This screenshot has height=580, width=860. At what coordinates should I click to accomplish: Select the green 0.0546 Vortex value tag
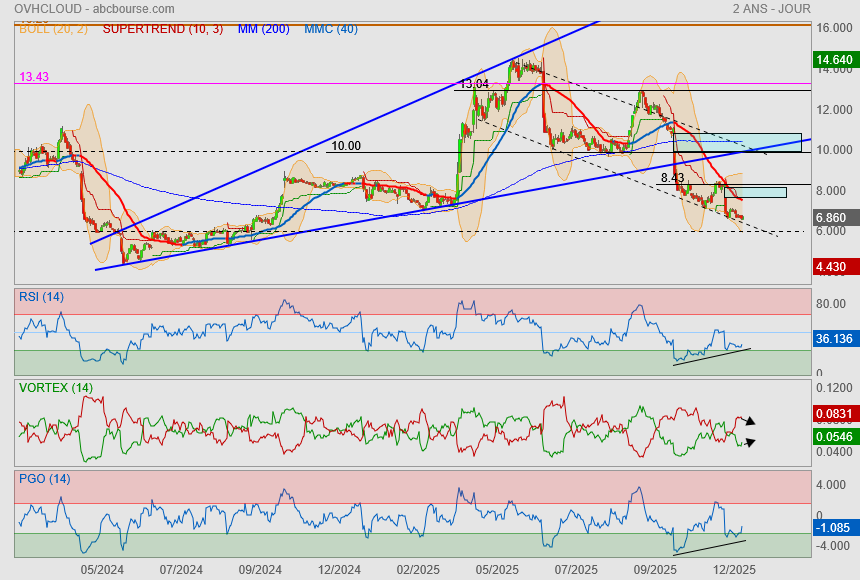(x=834, y=437)
